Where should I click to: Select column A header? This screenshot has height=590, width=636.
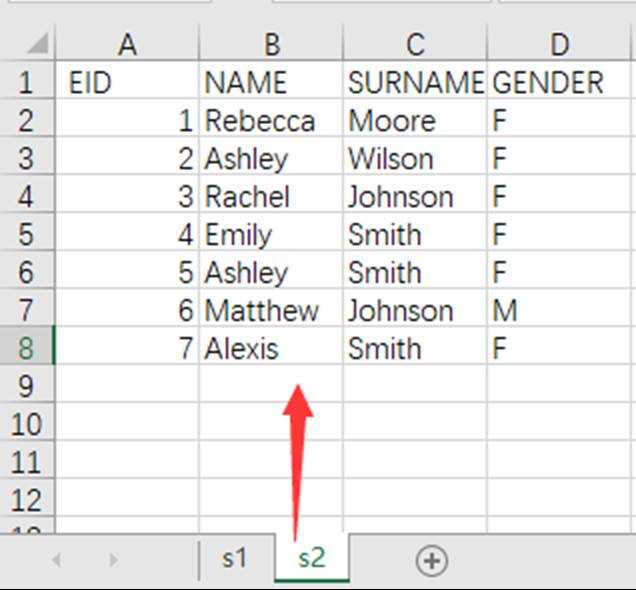pos(127,43)
